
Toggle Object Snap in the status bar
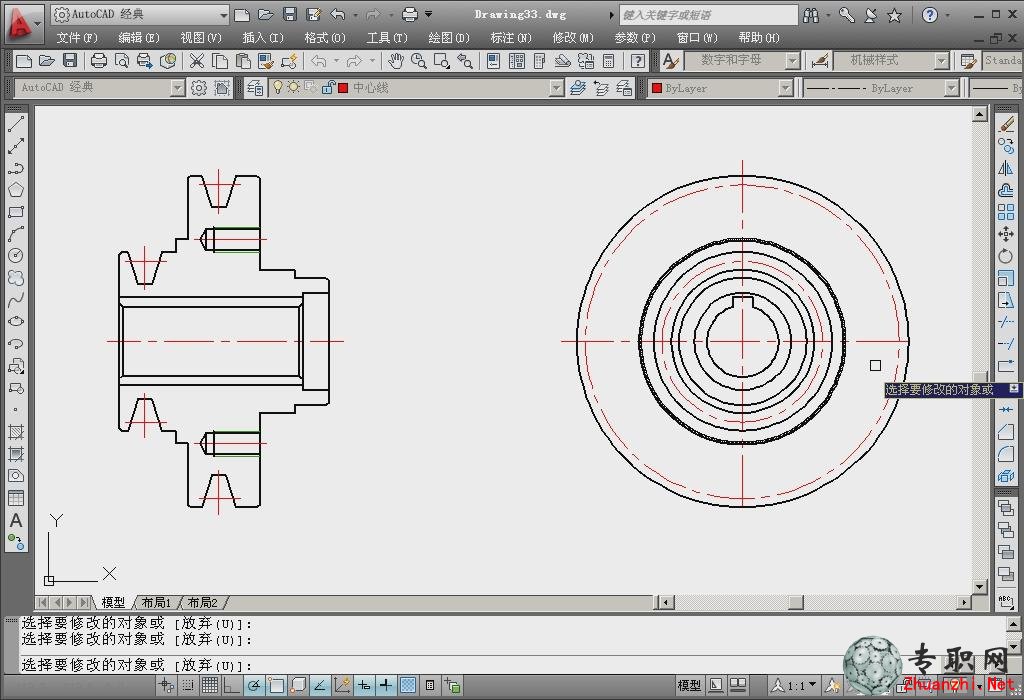[276, 685]
